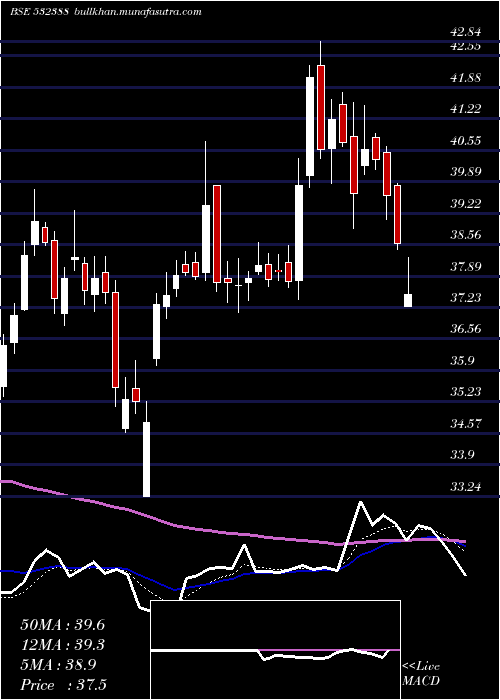
Task: Click the 50MA : 39.6 reading
Action: pos(63,625)
